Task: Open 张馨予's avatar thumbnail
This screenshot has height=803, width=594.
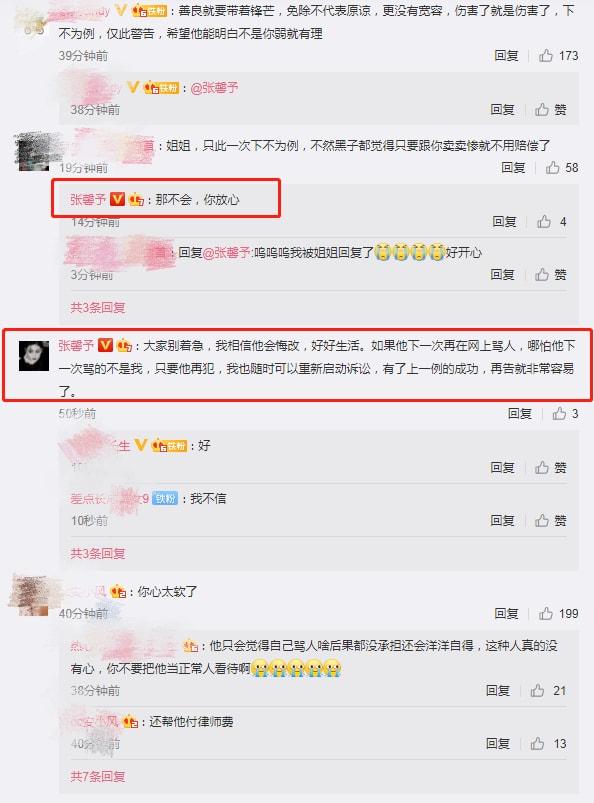Action: (34, 355)
